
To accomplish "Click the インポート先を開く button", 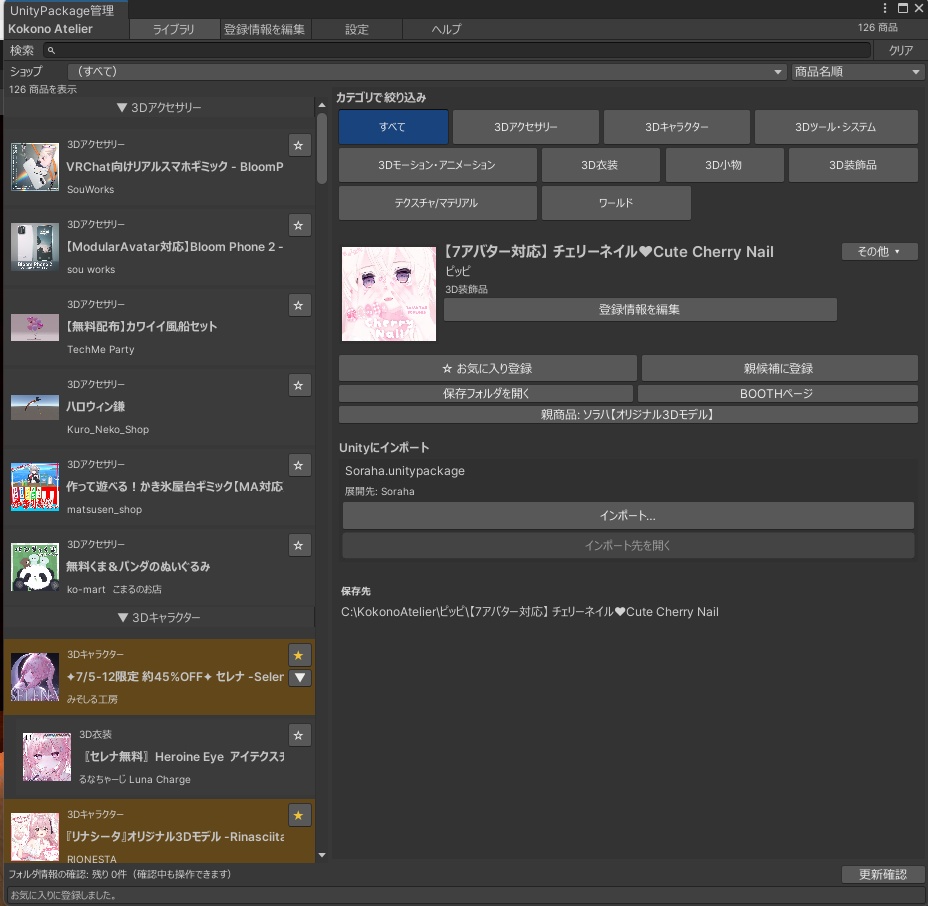I will (x=628, y=545).
